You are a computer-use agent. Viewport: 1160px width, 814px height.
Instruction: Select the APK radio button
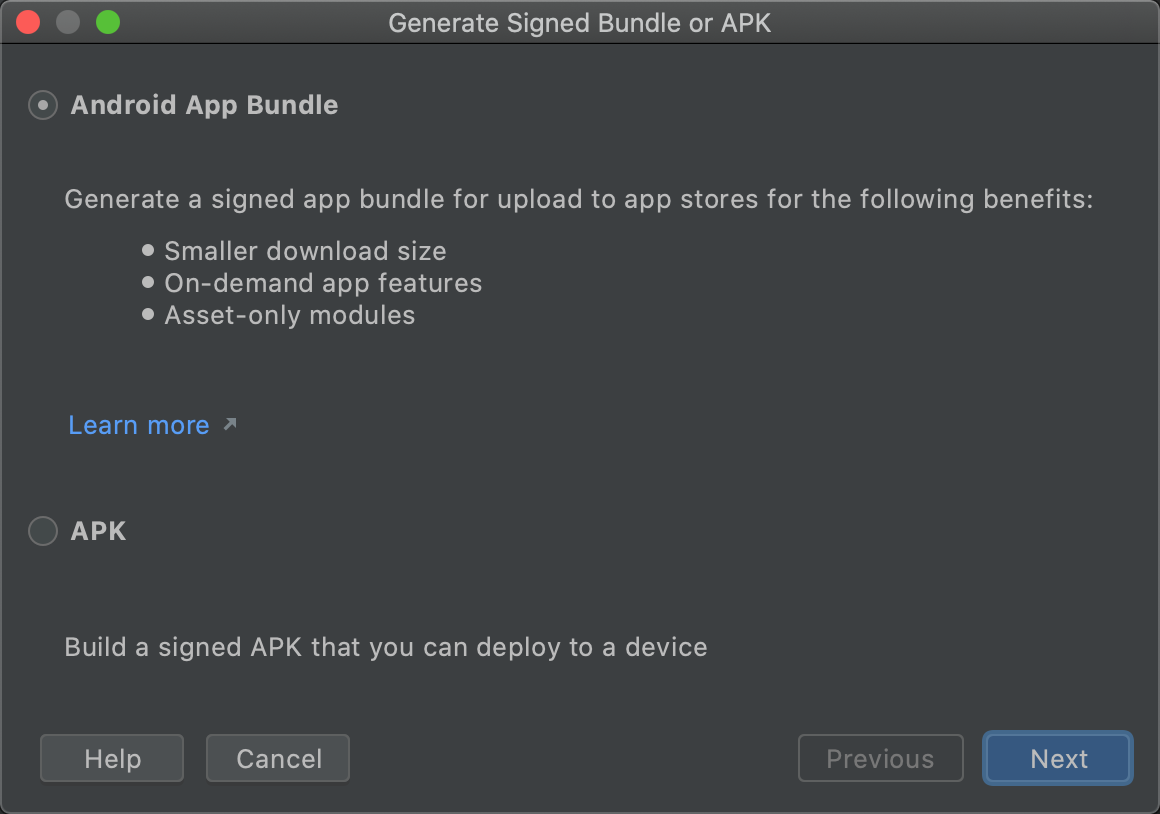coord(42,531)
